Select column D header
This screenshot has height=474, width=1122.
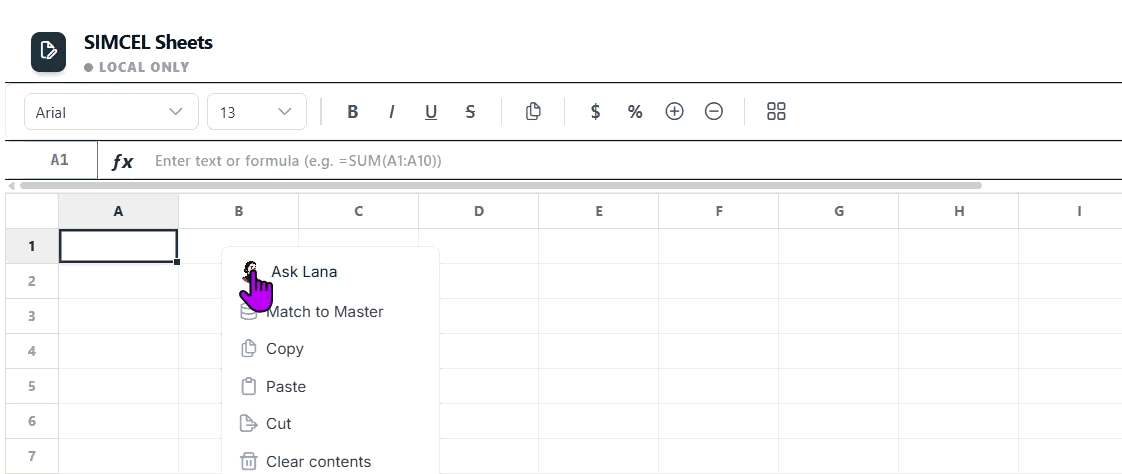(x=479, y=211)
